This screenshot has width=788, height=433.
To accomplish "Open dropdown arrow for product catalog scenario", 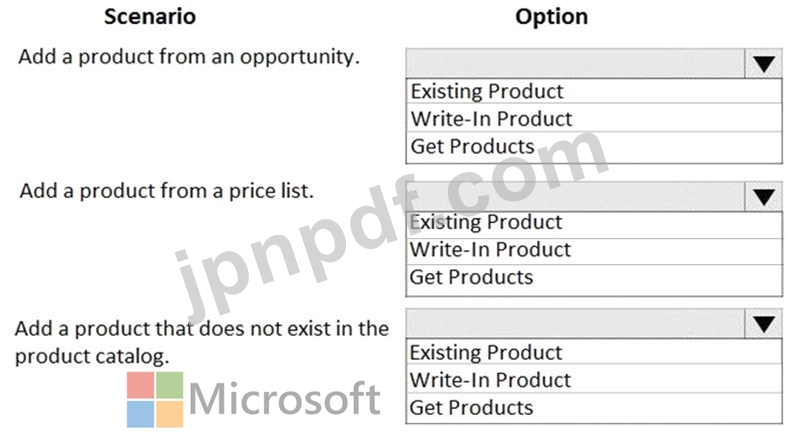I will 763,324.
